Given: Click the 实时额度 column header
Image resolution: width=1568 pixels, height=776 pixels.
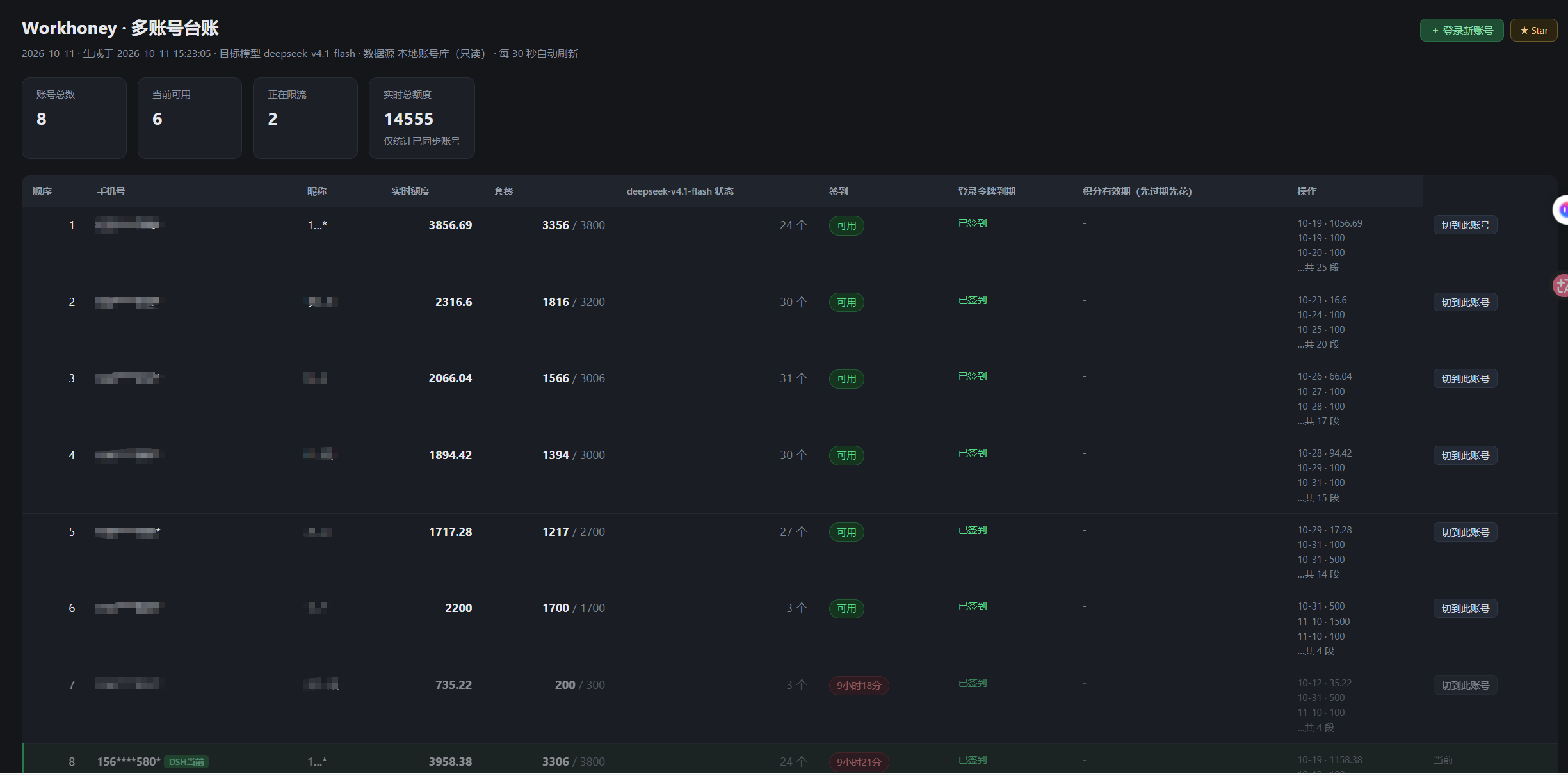Looking at the screenshot, I should pyautogui.click(x=410, y=191).
